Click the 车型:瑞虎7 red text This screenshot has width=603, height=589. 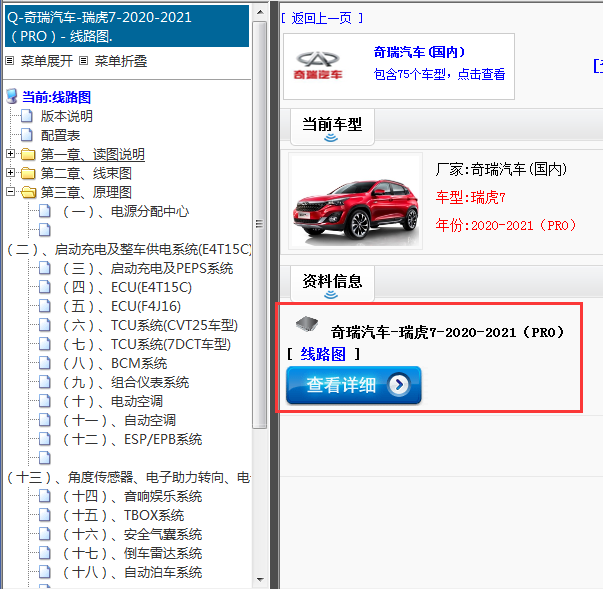click(470, 198)
